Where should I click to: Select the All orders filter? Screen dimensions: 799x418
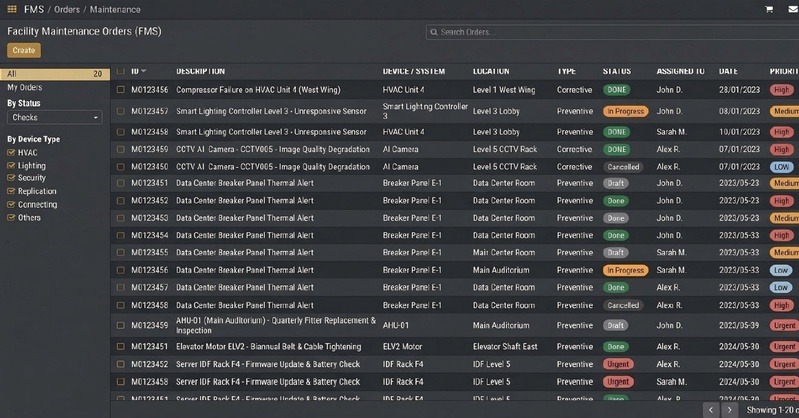click(x=55, y=74)
